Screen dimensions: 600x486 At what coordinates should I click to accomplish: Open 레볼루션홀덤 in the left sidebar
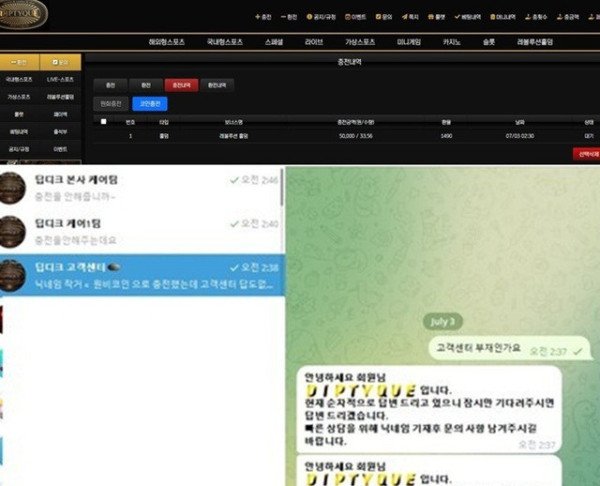click(x=60, y=97)
